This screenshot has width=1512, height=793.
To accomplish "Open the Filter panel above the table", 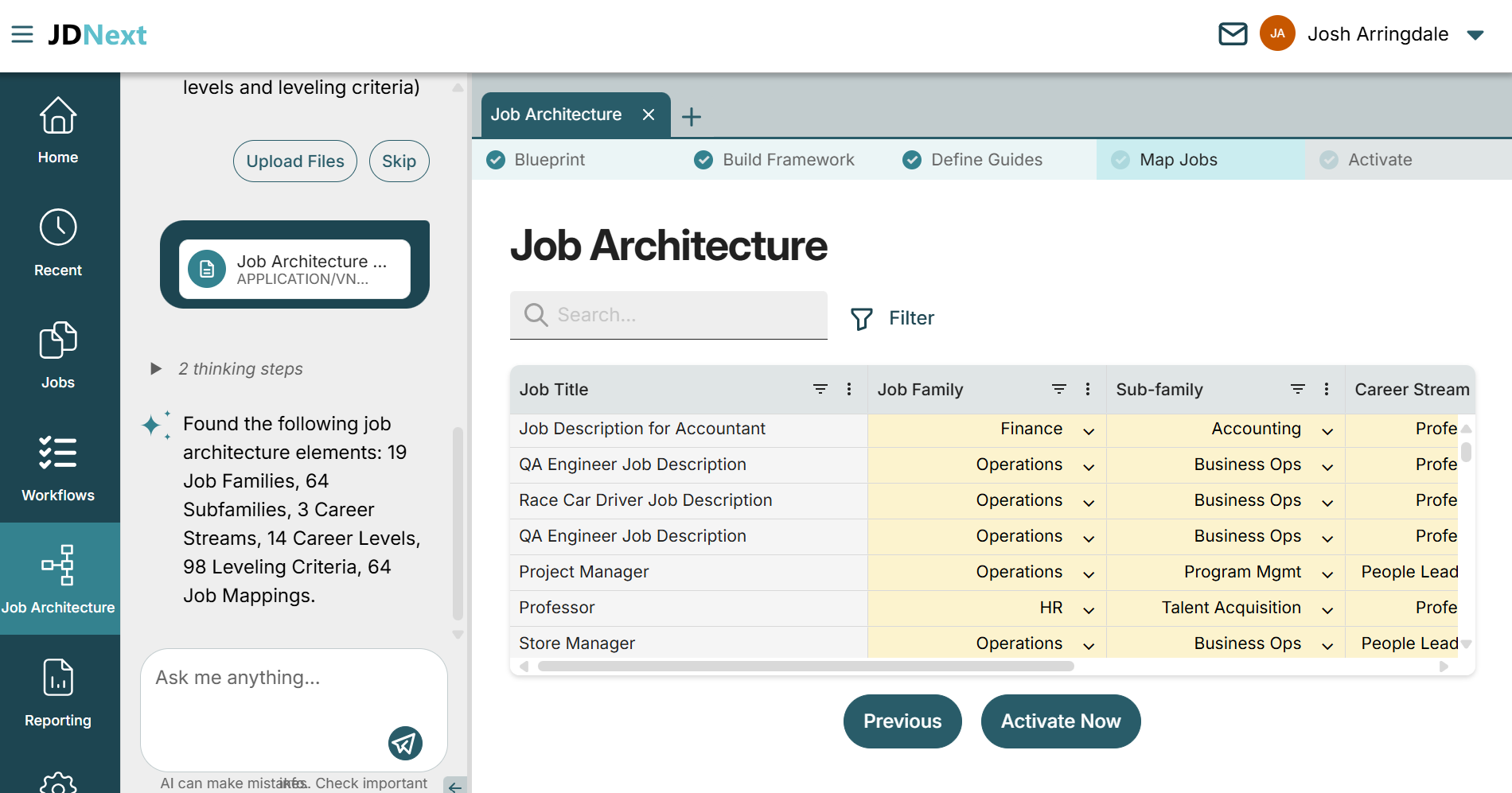I will coord(893,317).
